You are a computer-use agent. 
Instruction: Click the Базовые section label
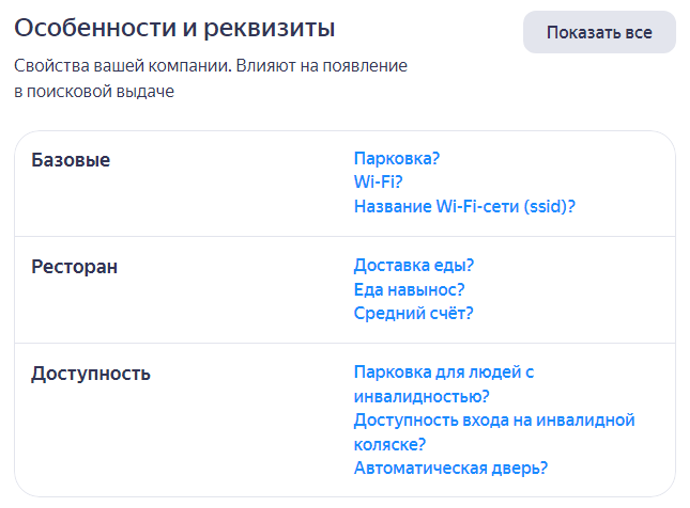click(71, 160)
